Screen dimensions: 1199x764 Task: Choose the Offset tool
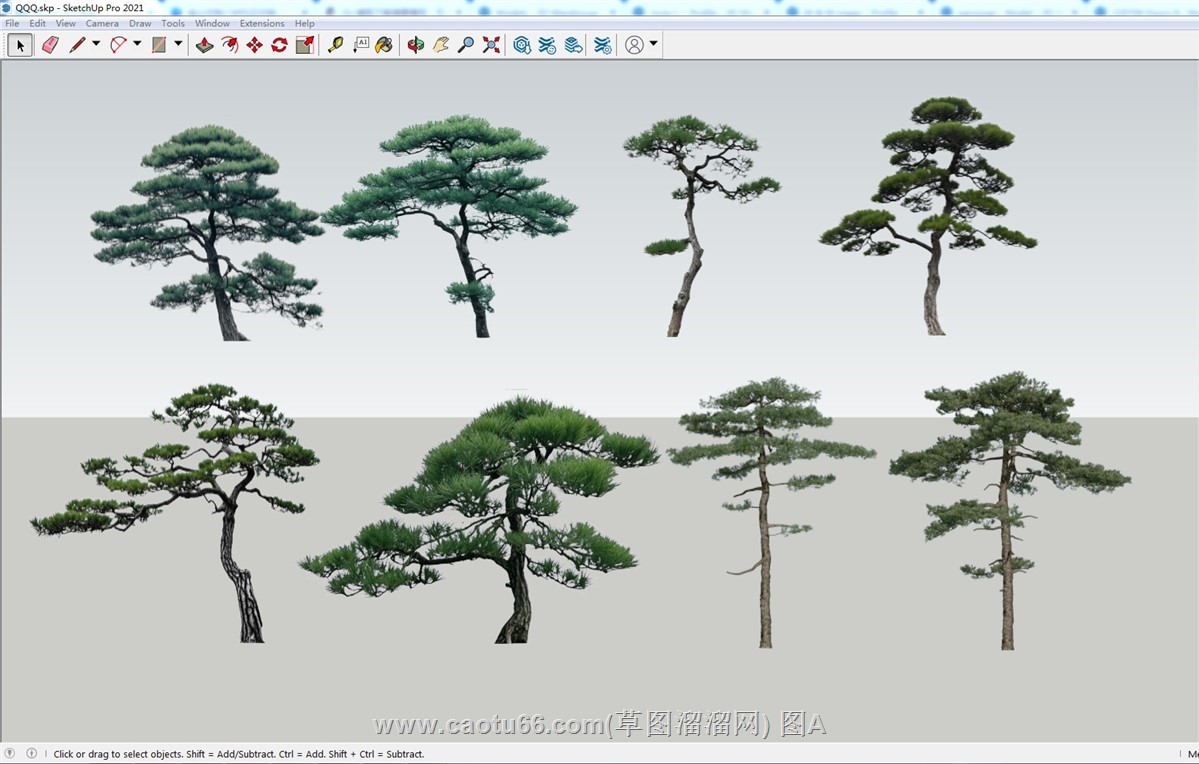229,45
